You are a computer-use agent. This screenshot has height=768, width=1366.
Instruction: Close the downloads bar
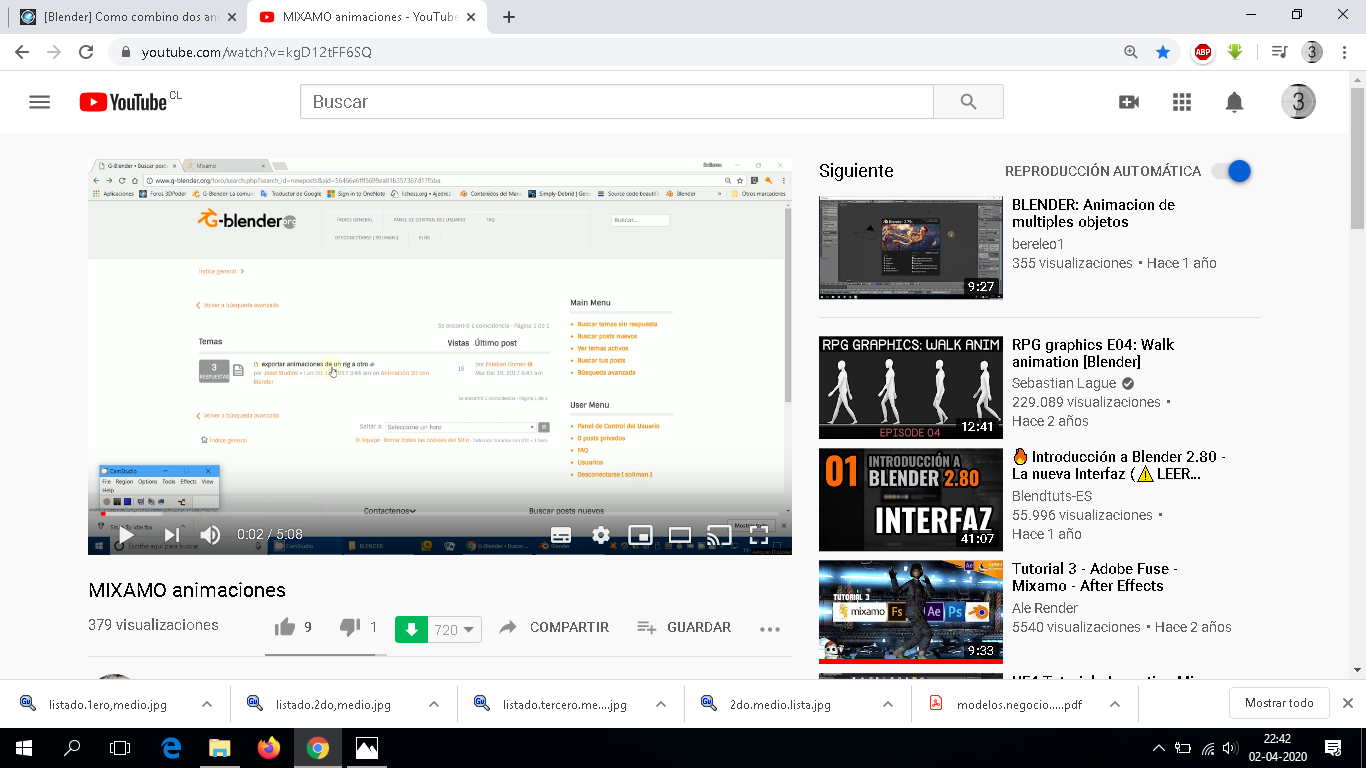pos(1348,703)
